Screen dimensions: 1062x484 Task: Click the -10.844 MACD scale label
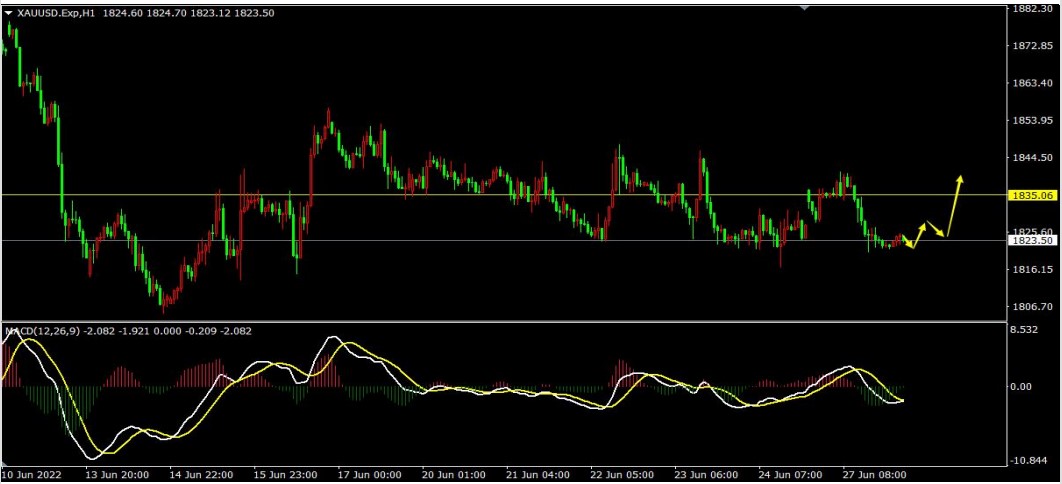pyautogui.click(x=1031, y=461)
